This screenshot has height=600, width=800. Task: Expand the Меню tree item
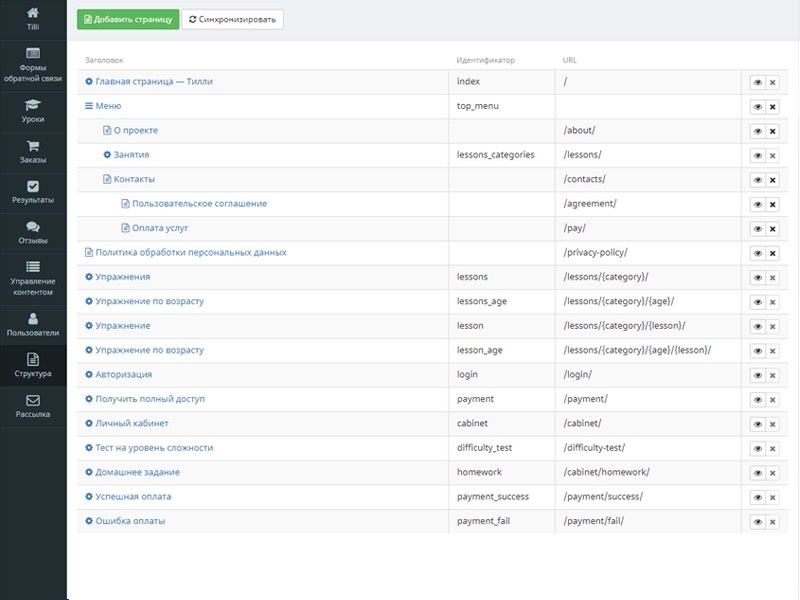click(x=89, y=106)
